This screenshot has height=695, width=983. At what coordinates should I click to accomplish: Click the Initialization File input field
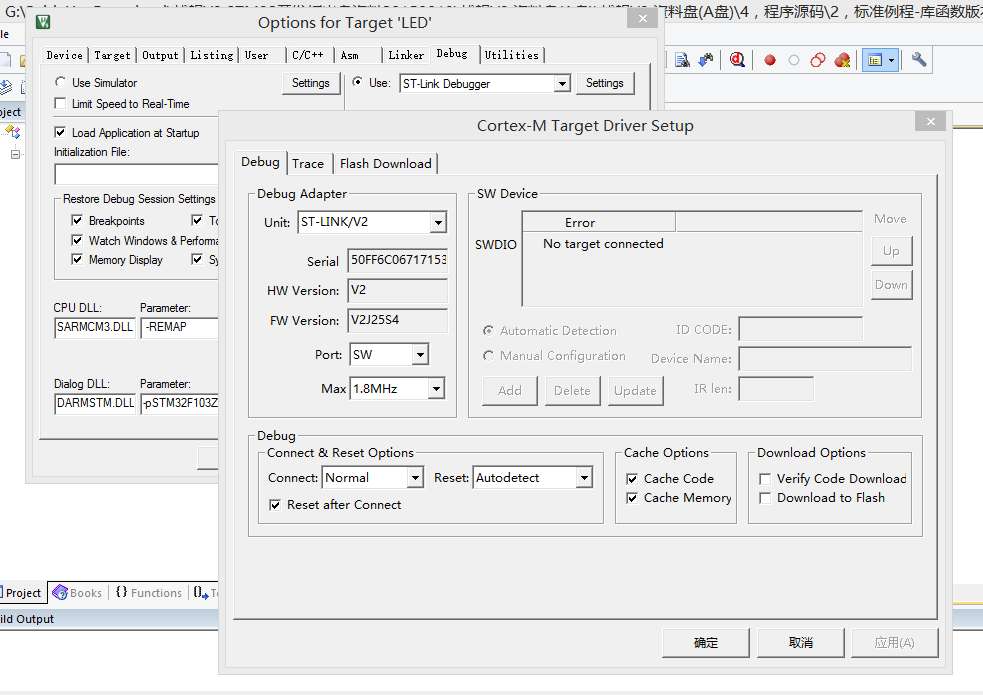pyautogui.click(x=137, y=174)
